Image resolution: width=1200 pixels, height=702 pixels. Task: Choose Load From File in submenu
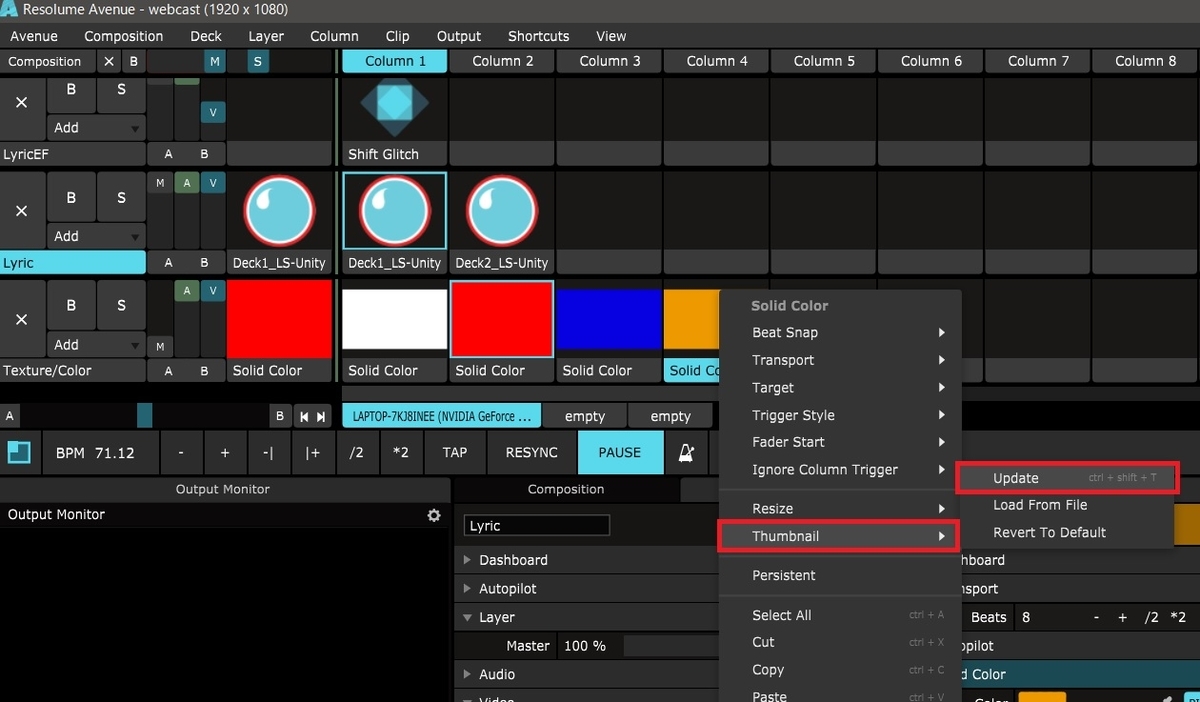(1066, 505)
